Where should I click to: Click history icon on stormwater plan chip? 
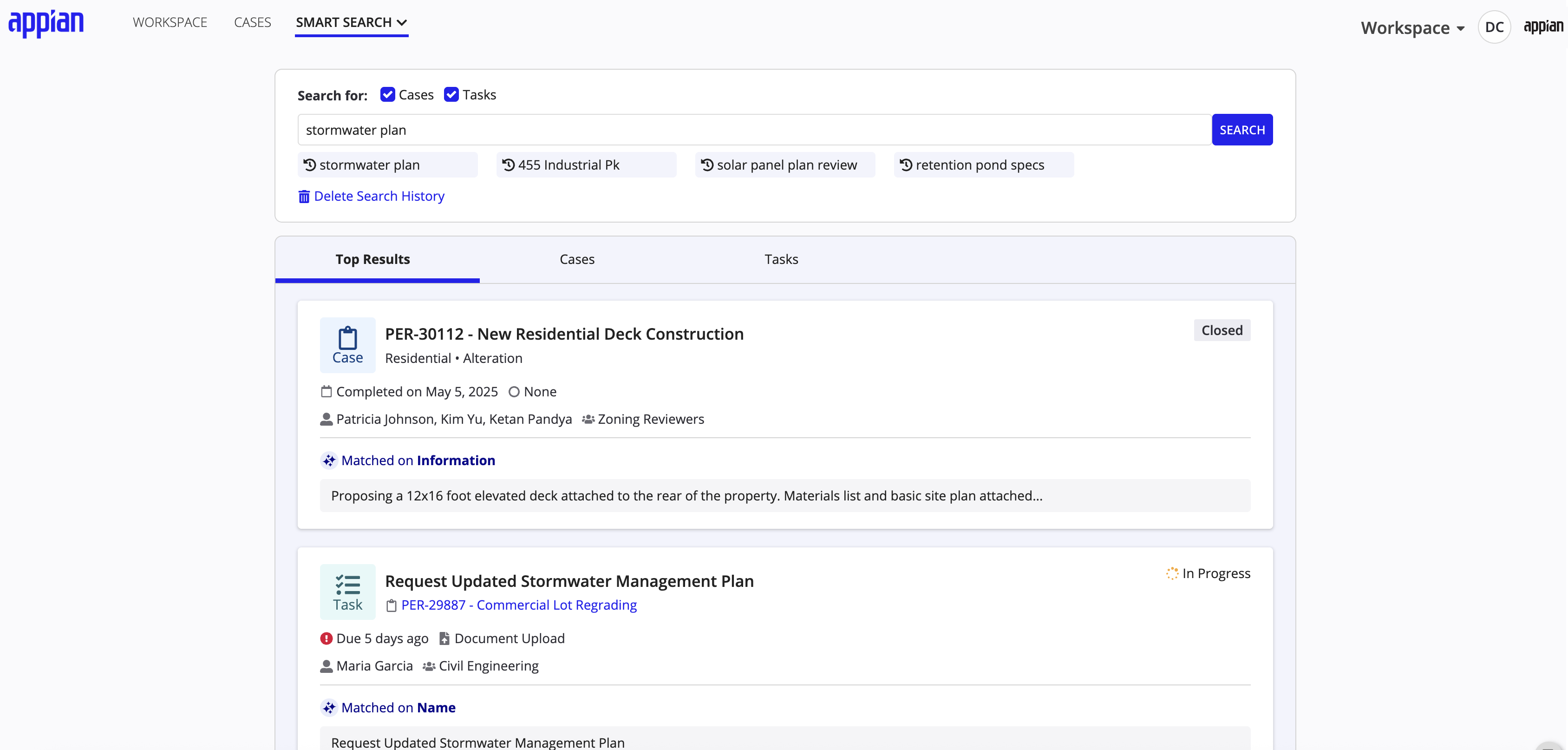click(310, 165)
